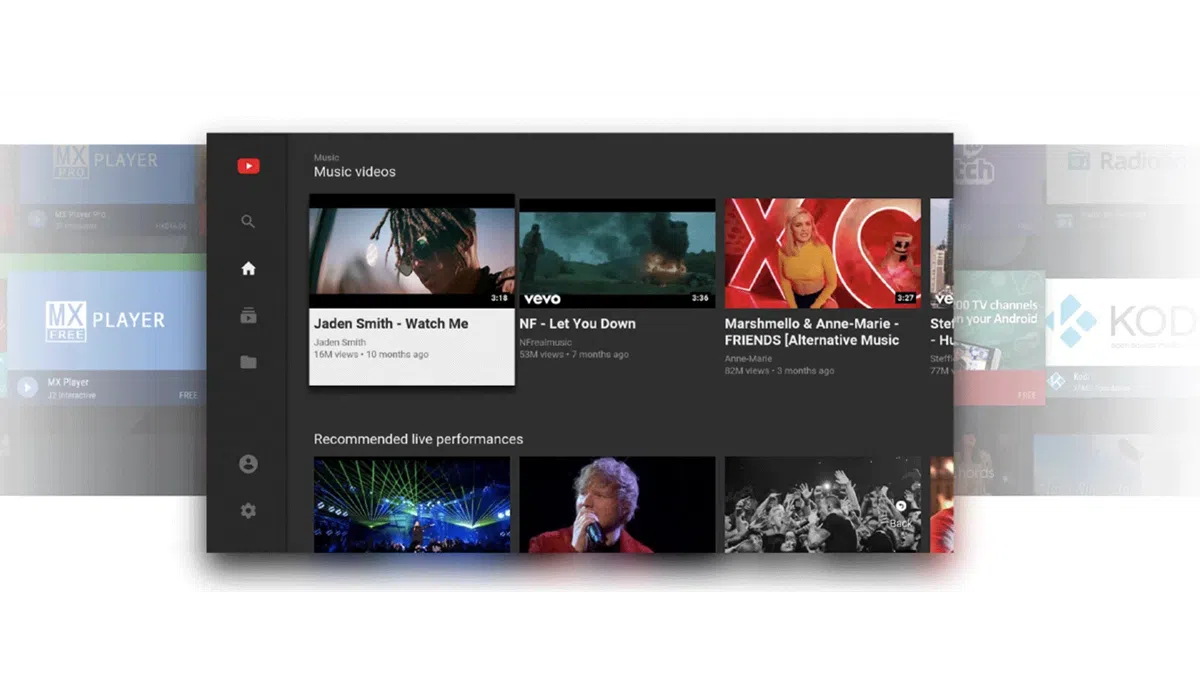Play Marshmello & Anne-Marie FRIENDS thumbnail
Screen dimensions: 1200x675
click(822, 253)
